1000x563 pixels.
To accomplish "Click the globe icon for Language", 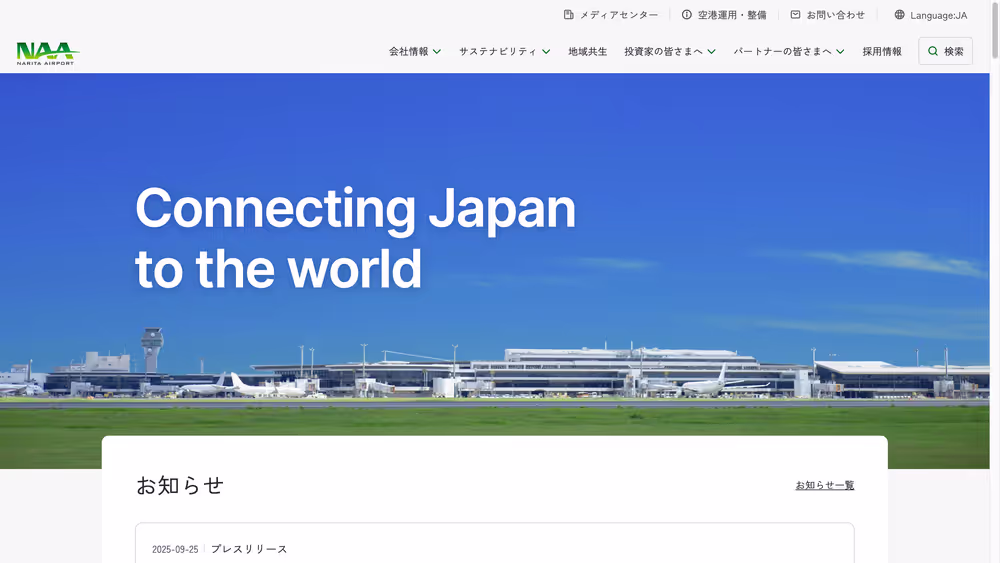I will point(899,15).
